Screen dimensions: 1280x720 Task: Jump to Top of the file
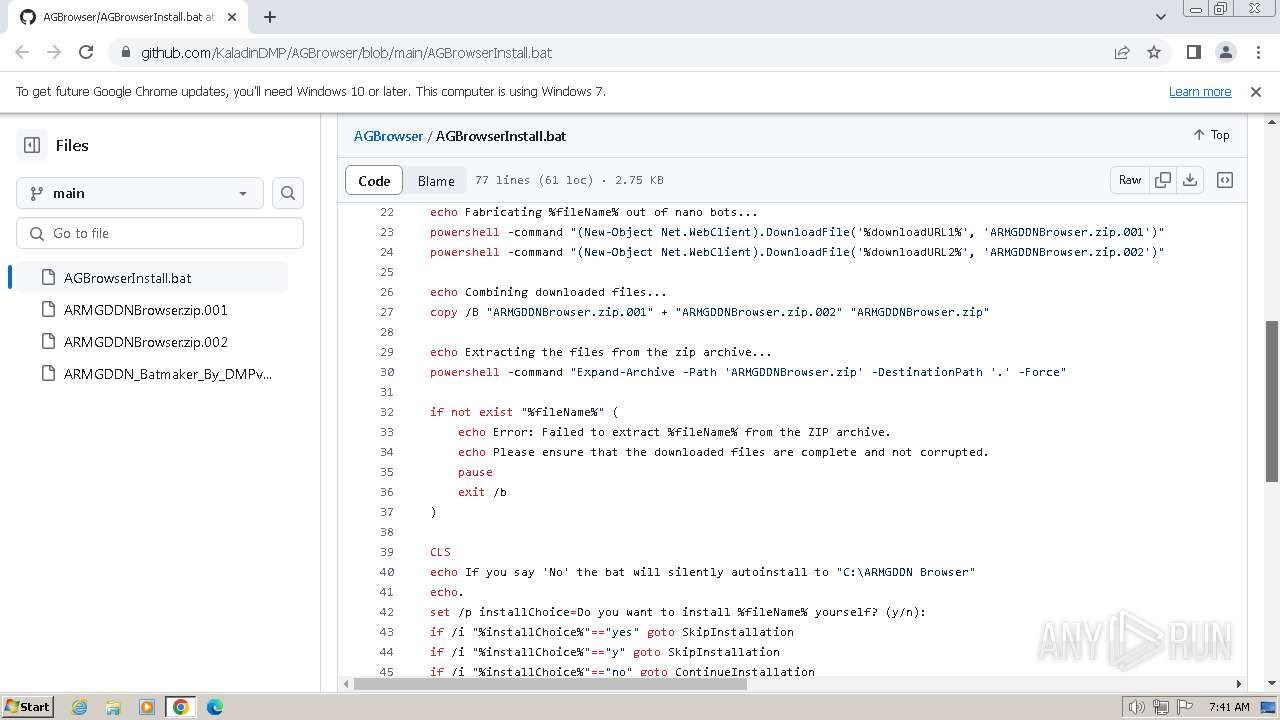[1212, 135]
